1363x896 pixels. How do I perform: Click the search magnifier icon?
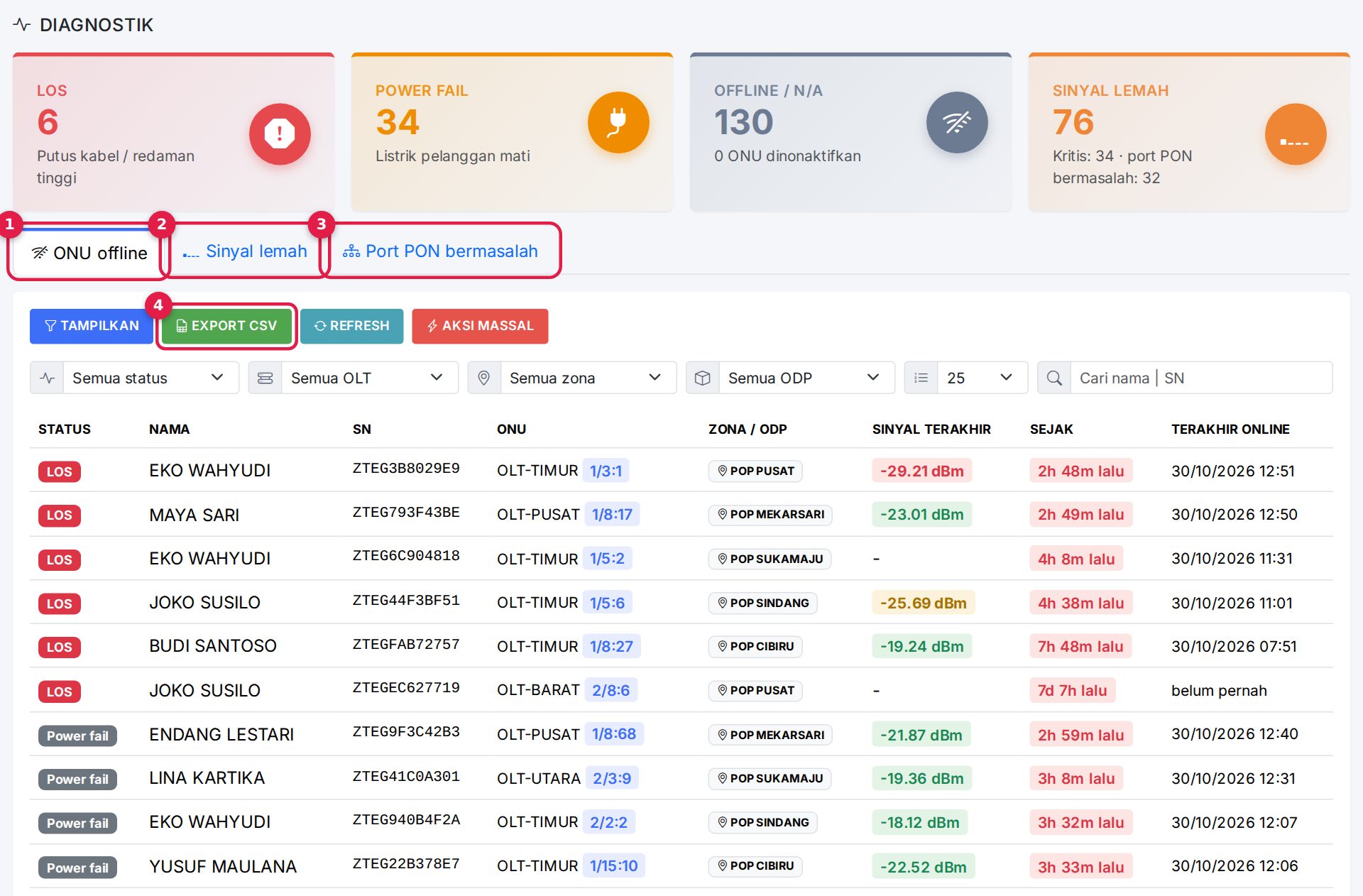pos(1054,378)
